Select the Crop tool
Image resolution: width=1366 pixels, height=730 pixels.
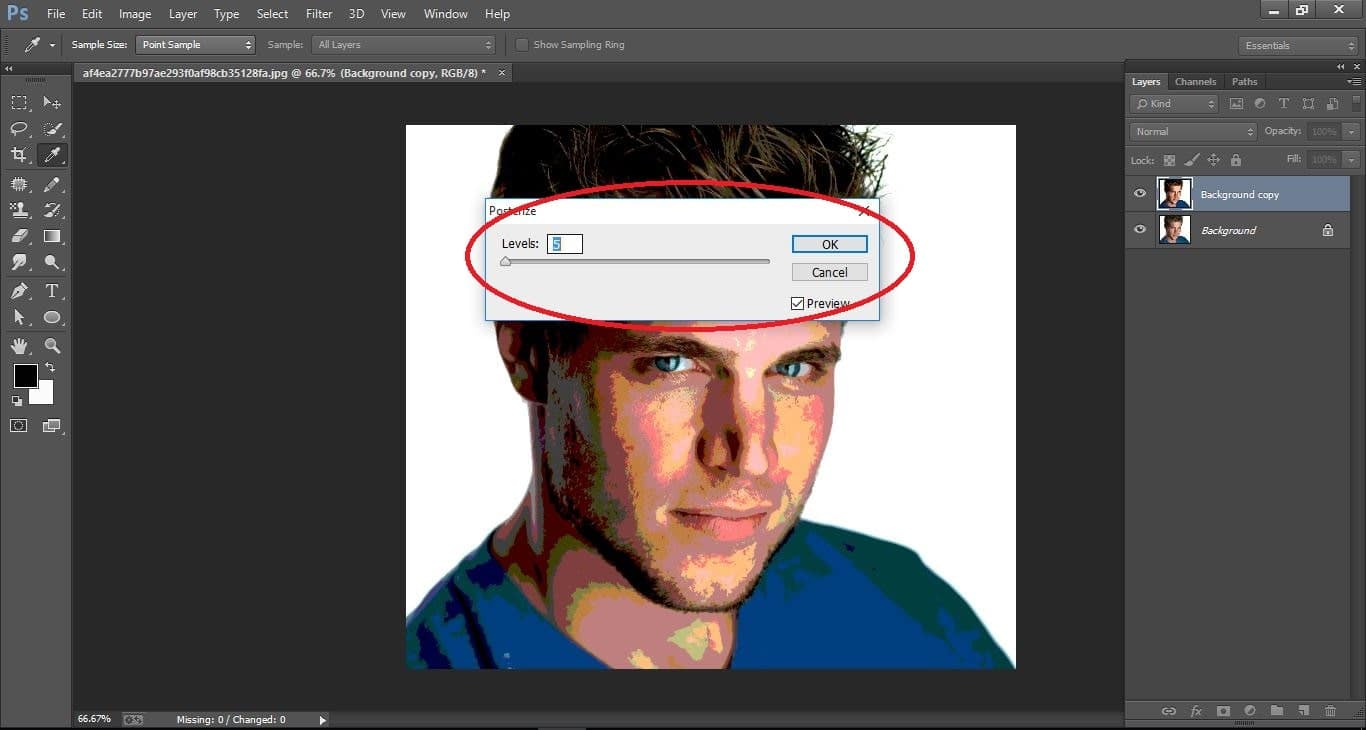20,155
